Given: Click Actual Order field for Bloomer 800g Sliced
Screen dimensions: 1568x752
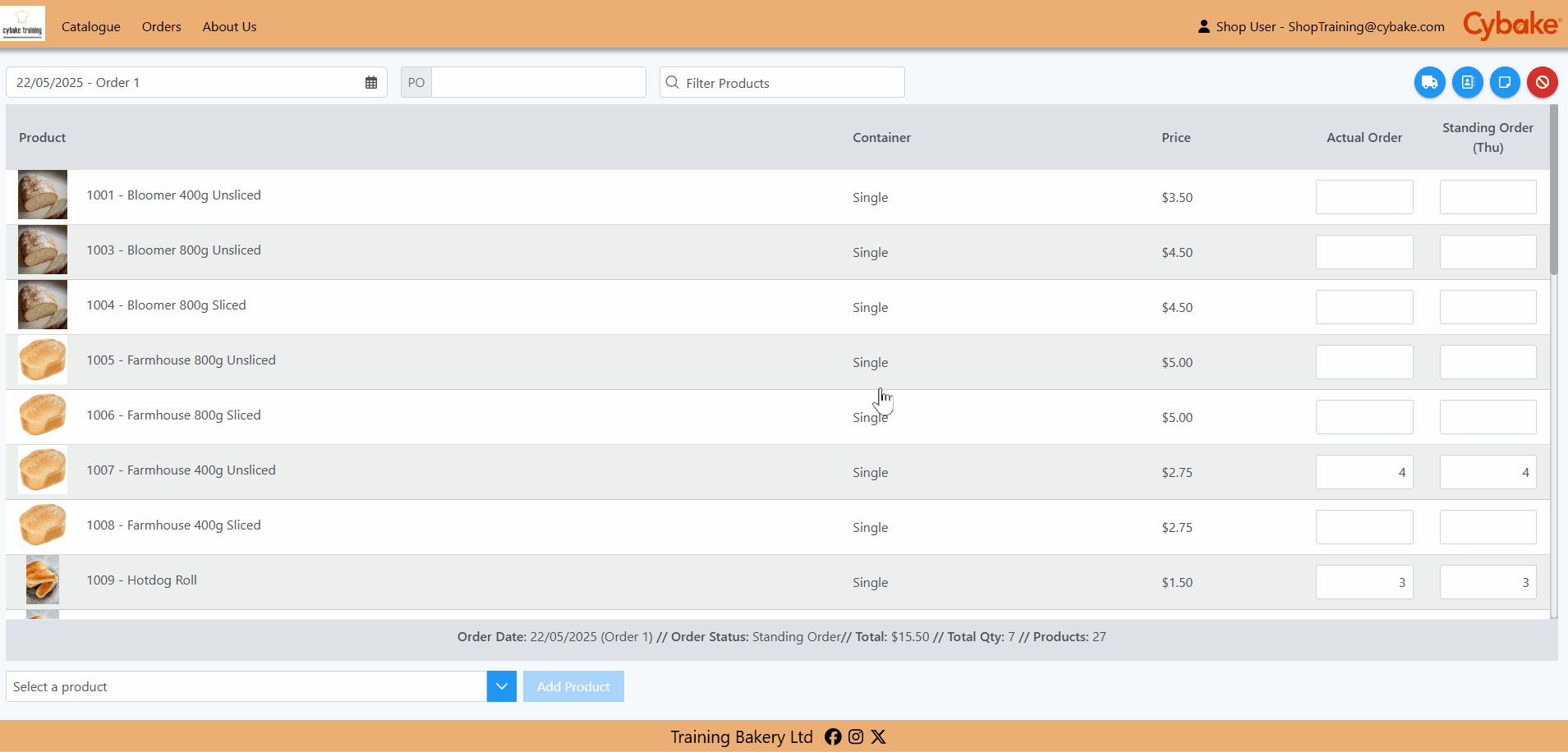Looking at the screenshot, I should coord(1364,307).
